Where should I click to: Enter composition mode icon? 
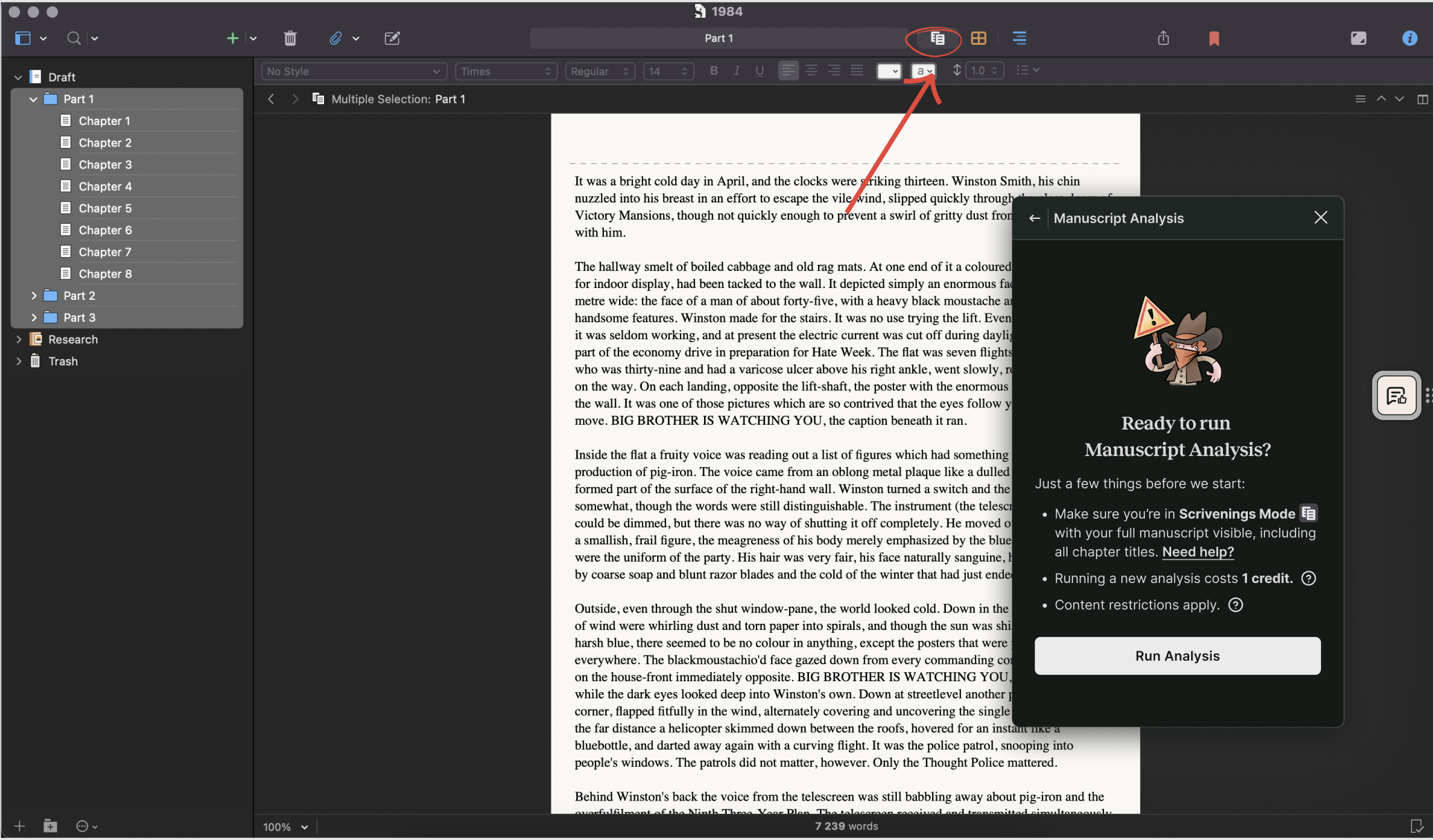[1358, 39]
